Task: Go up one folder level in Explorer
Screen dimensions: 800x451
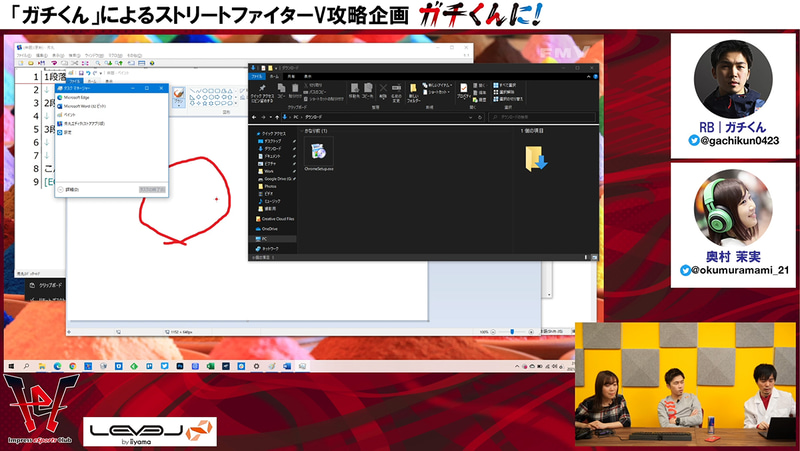Action: (277, 117)
